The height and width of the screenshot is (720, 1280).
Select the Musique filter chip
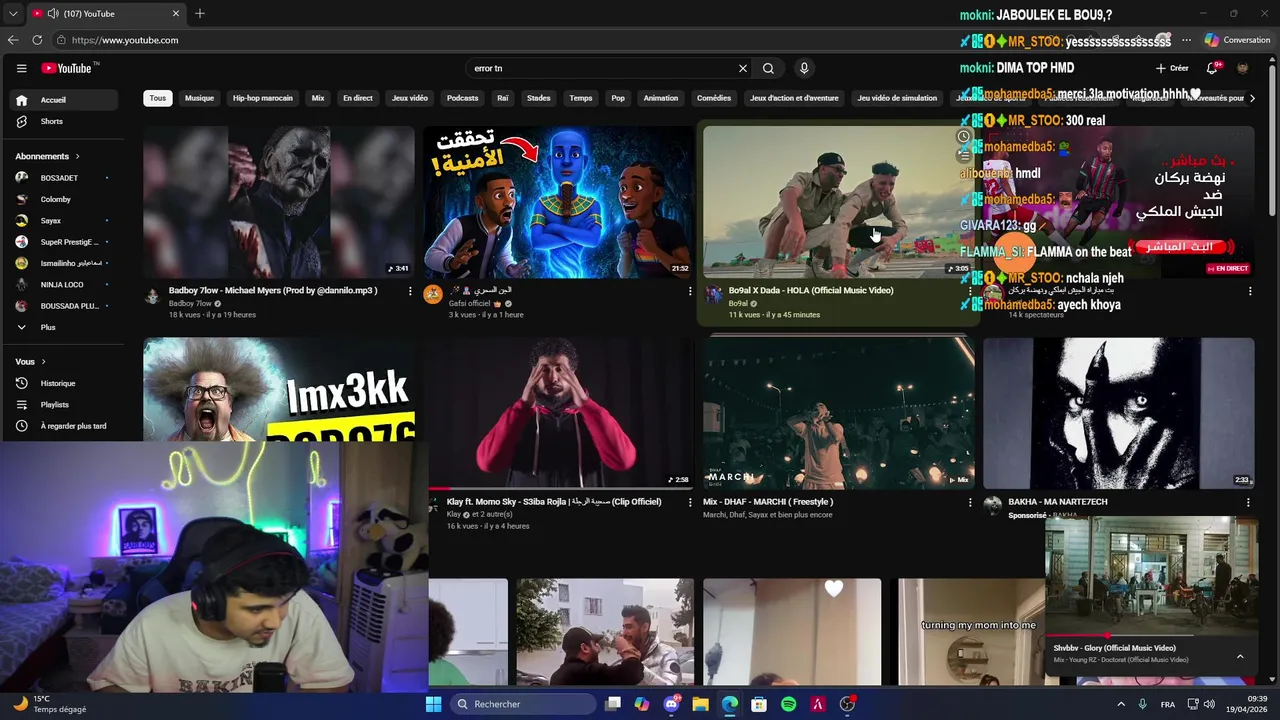pos(199,98)
